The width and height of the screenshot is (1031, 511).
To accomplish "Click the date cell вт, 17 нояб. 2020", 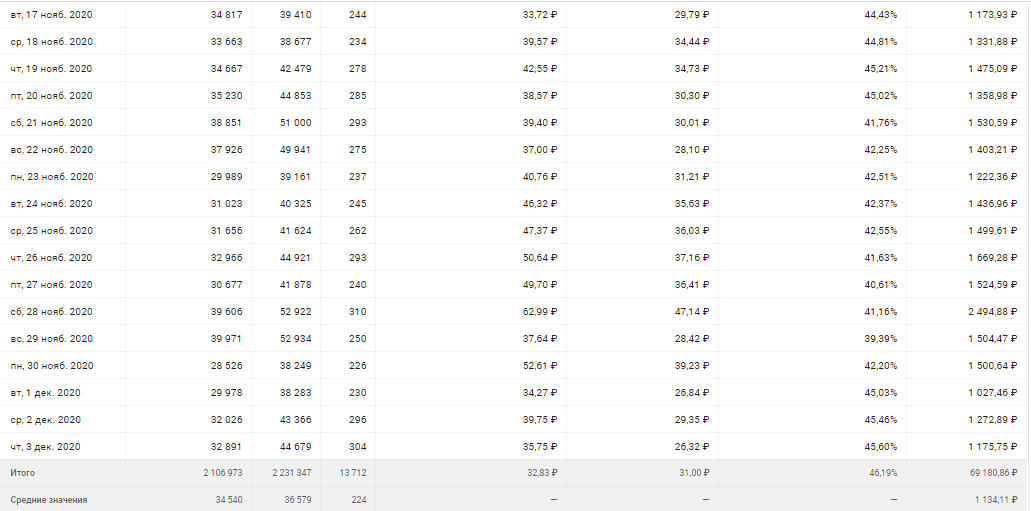I will [51, 15].
